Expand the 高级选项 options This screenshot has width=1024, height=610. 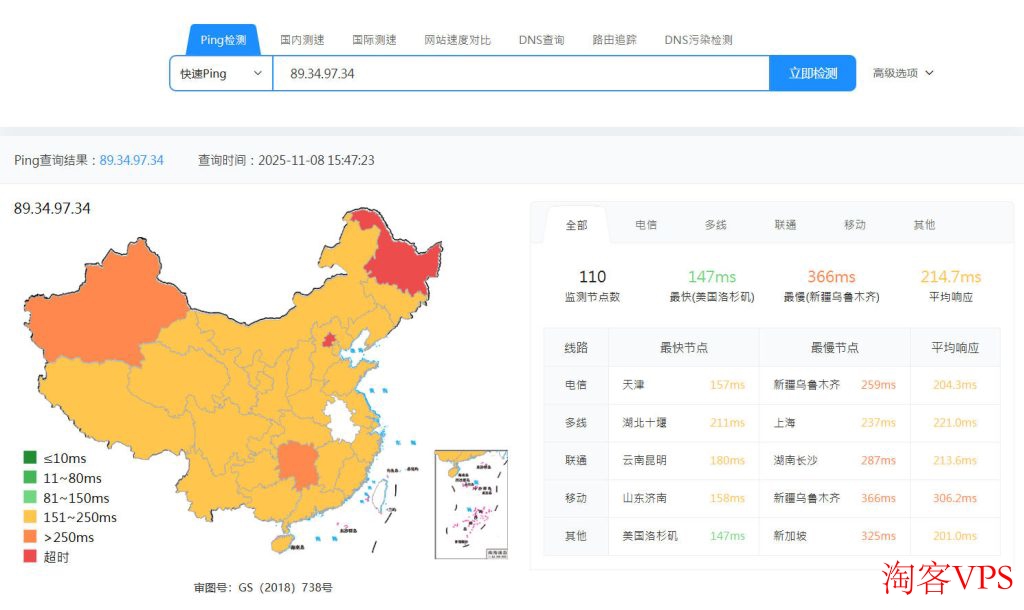pyautogui.click(x=901, y=73)
